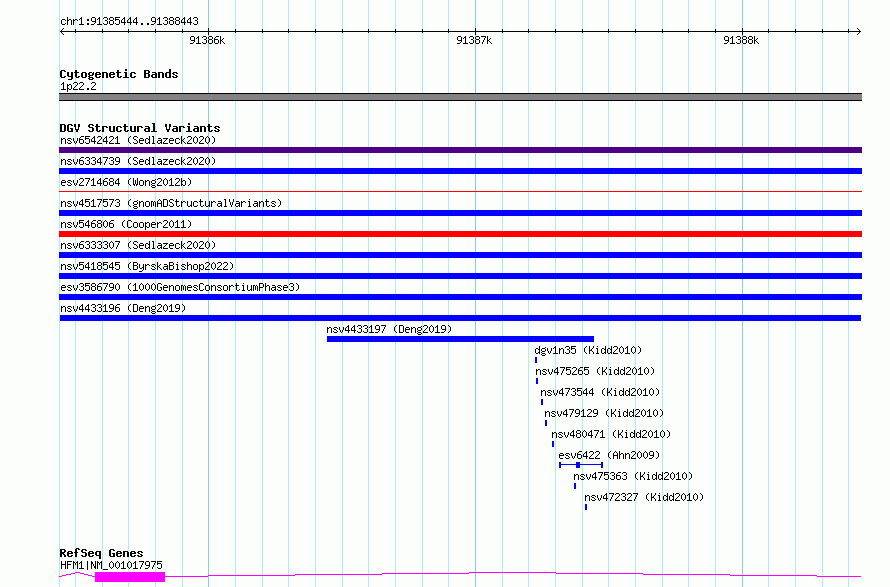Screen dimensions: 890x587
Task: Click the thick red nsv546806 variant bar
Action: (x=460, y=234)
